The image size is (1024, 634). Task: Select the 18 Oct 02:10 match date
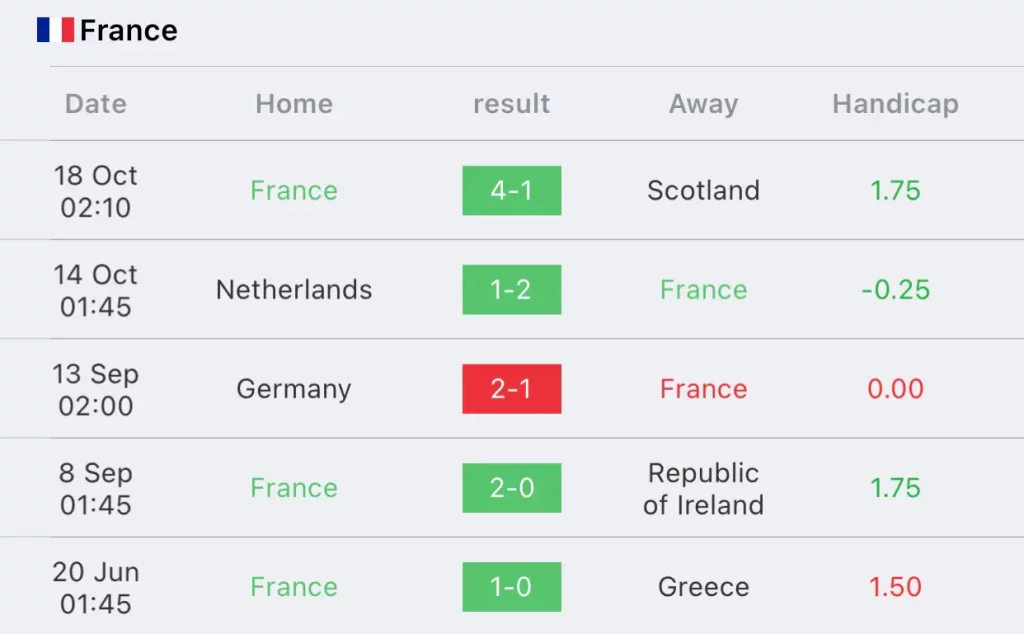click(96, 191)
